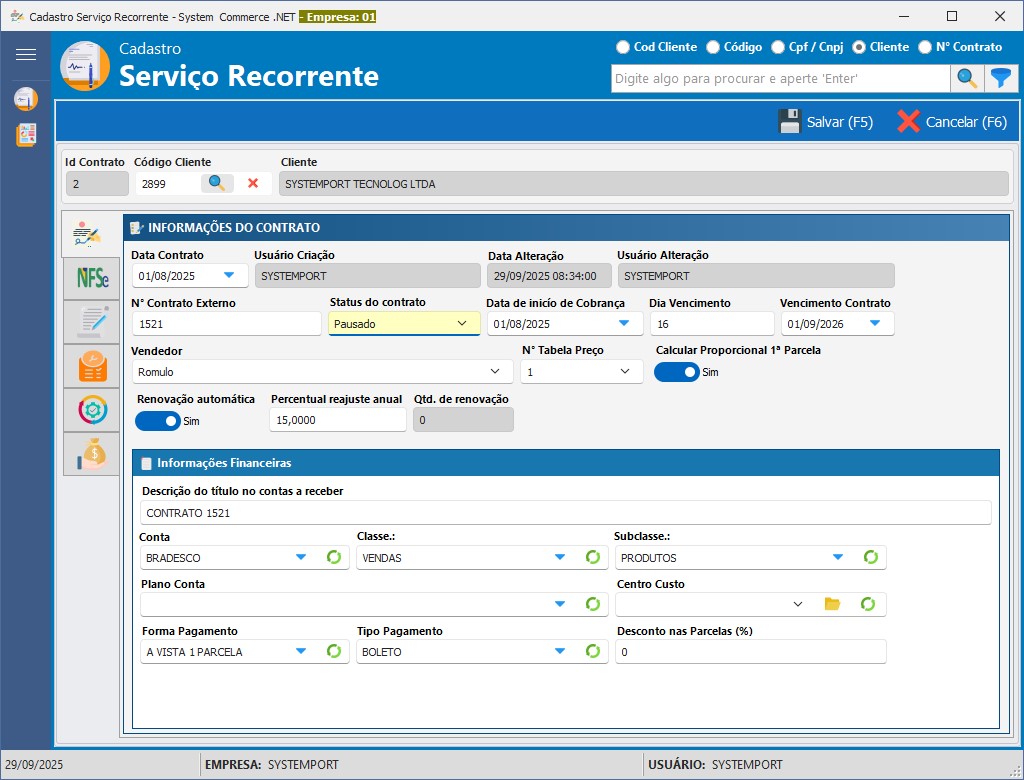Select the Cpf / Cnpj radio option
1024x780 pixels.
pyautogui.click(x=779, y=47)
